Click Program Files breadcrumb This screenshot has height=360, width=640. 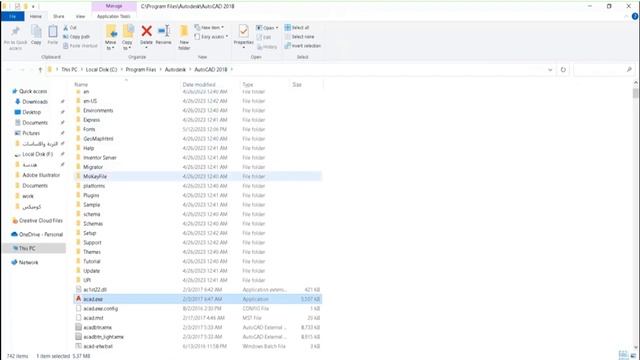[141, 70]
